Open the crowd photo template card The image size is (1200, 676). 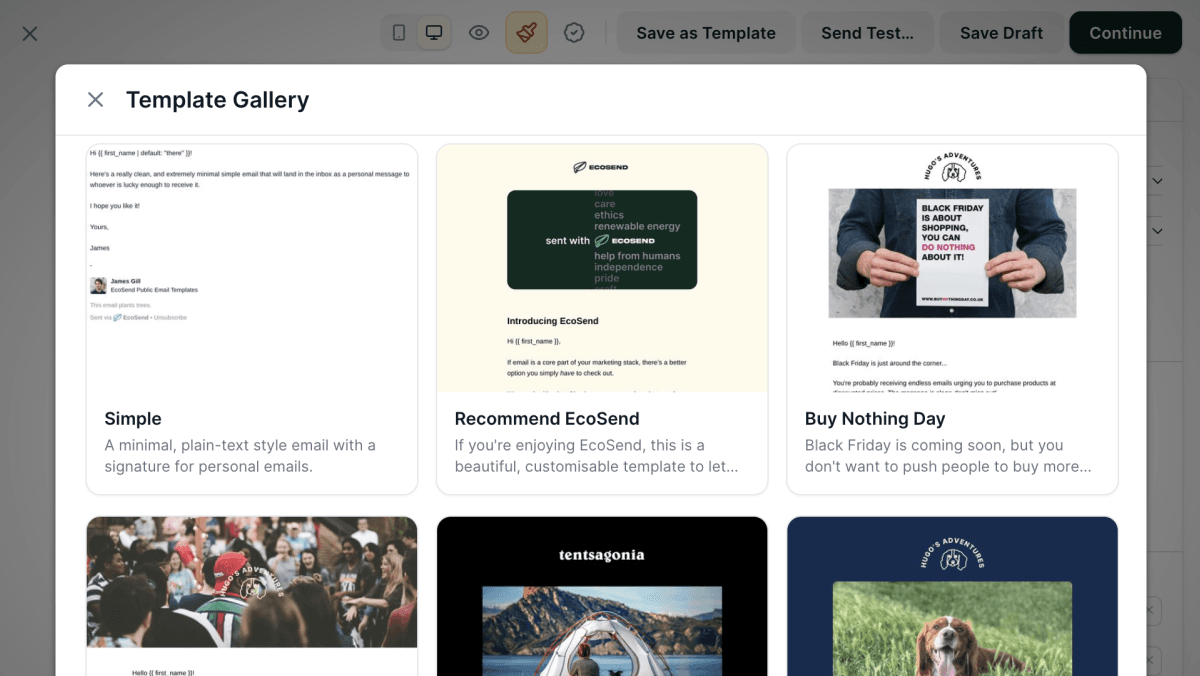pyautogui.click(x=252, y=596)
